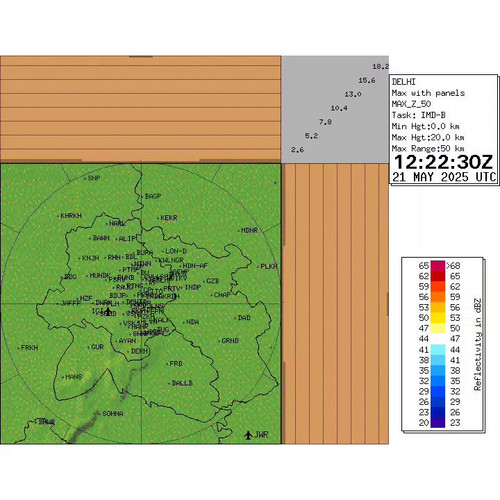The height and width of the screenshot is (500, 500).
Task: Click the SOHNA station label
Action: coord(113,414)
